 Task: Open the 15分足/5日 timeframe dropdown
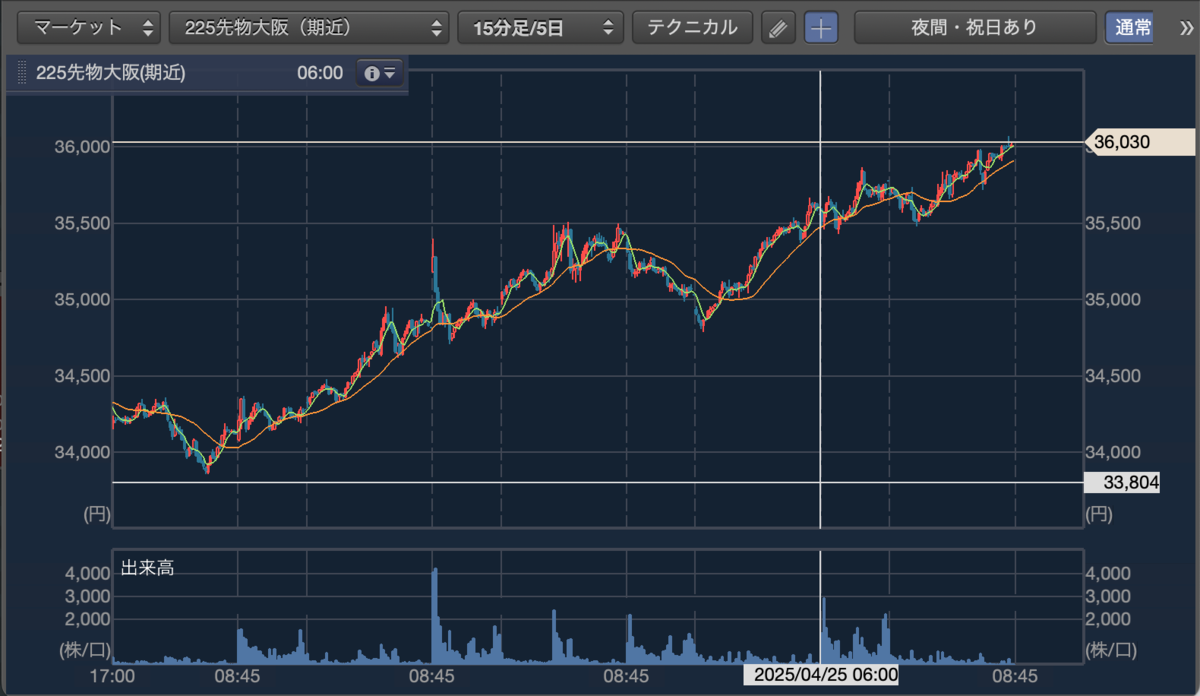click(x=540, y=27)
